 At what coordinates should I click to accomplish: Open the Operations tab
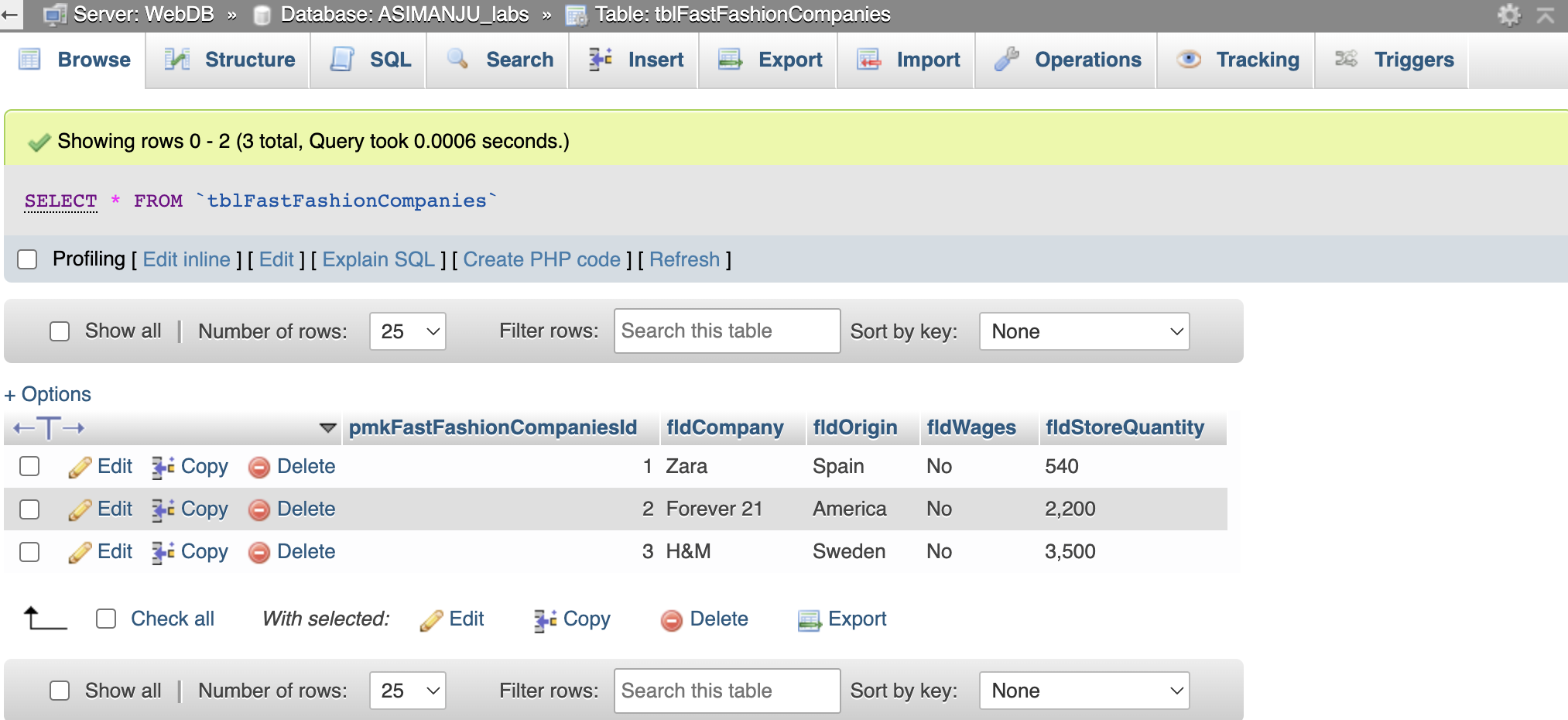coord(1066,60)
